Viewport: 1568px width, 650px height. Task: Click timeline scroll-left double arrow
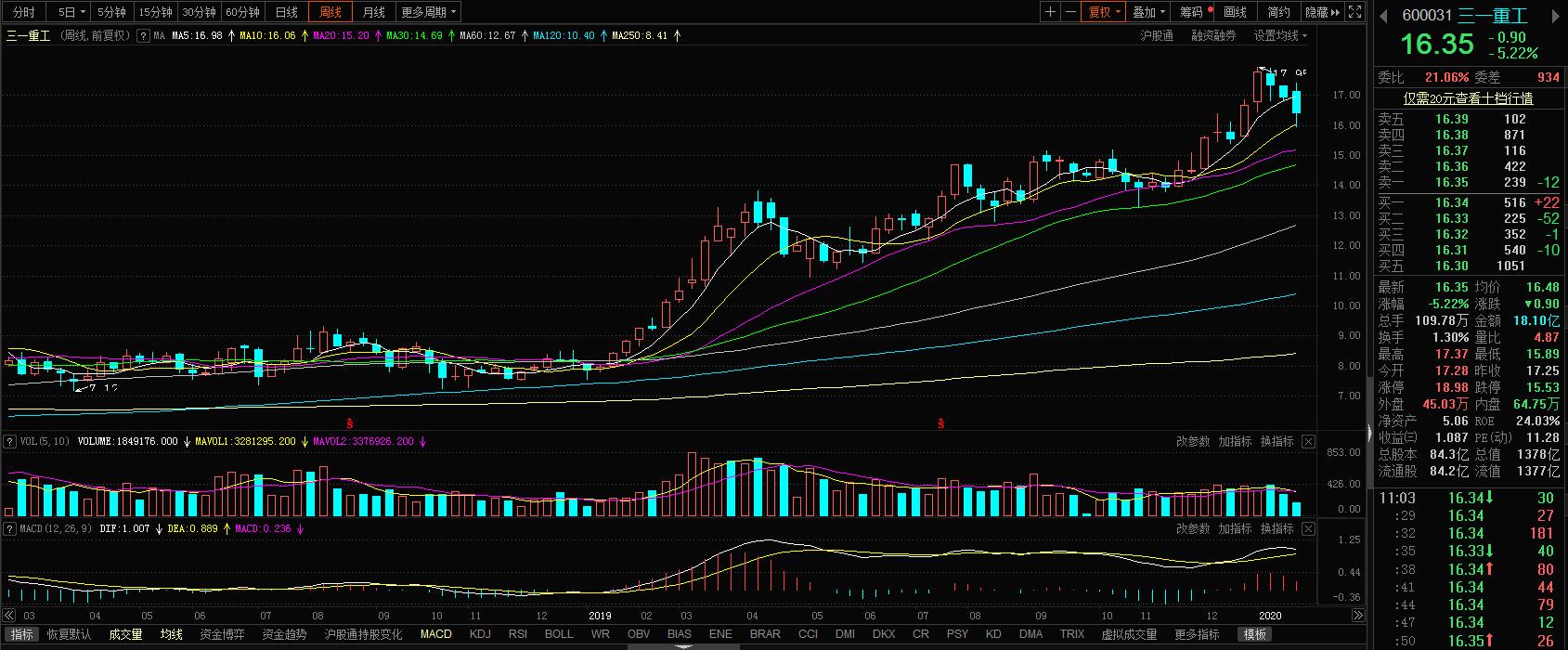[x=8, y=616]
